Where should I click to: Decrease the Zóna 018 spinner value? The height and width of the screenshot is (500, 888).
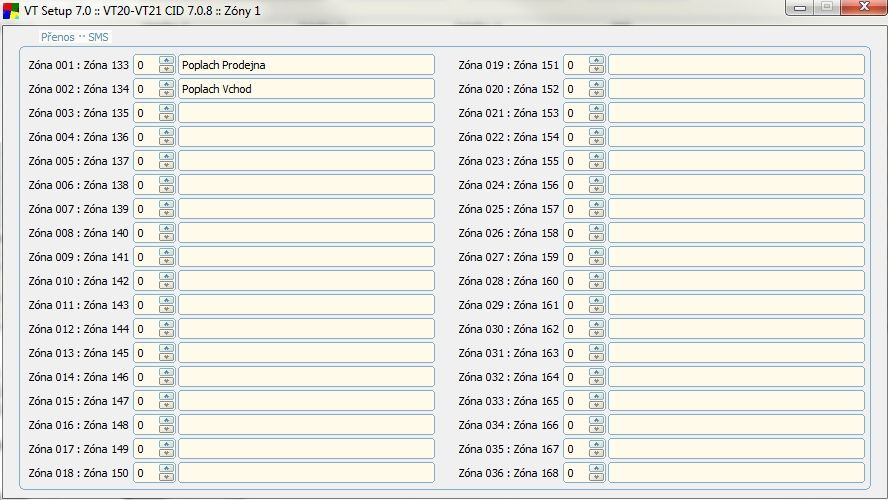pyautogui.click(x=167, y=477)
